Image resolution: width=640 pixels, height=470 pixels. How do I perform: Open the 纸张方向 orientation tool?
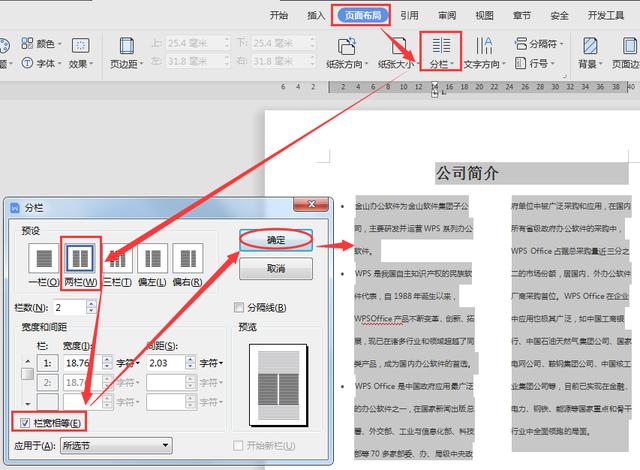pyautogui.click(x=347, y=53)
